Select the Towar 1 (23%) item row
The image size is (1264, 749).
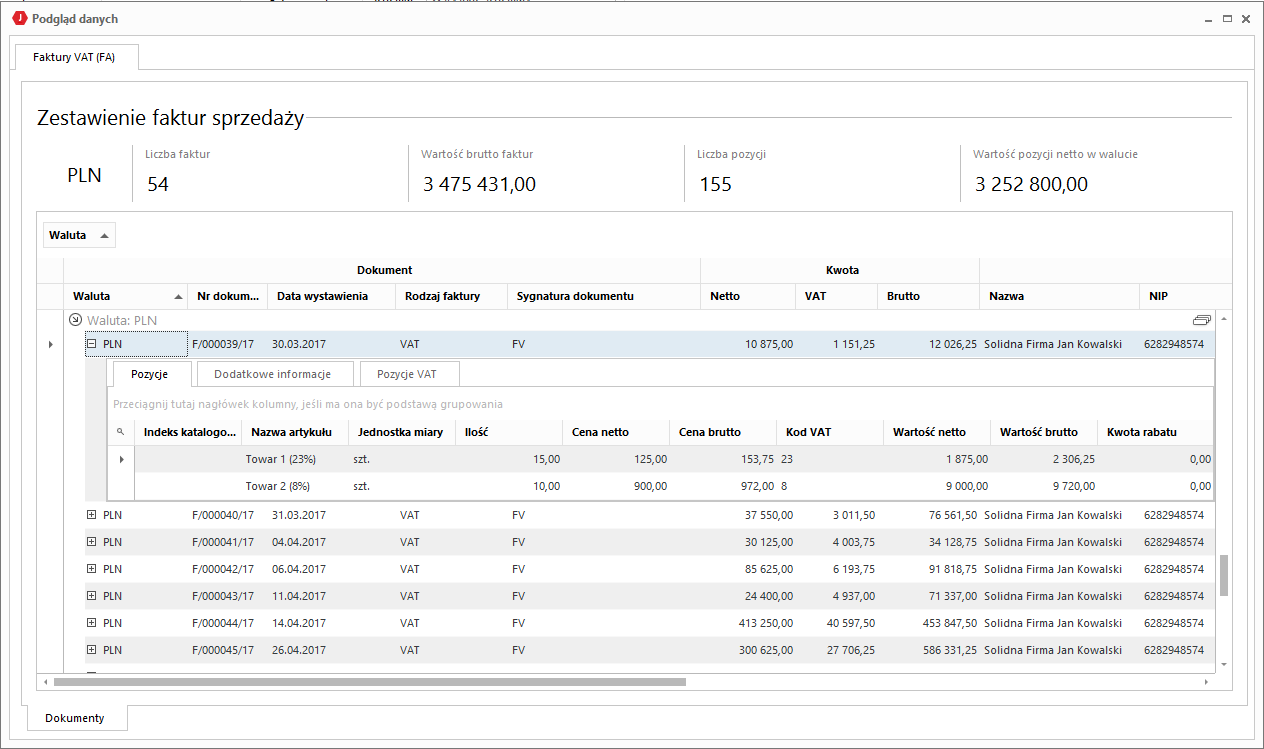[x=674, y=459]
